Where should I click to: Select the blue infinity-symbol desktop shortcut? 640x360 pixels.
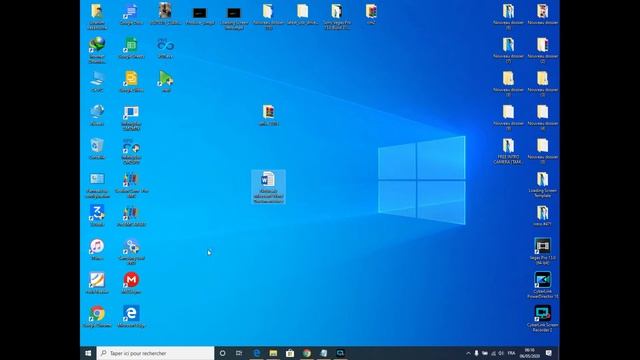(165, 48)
